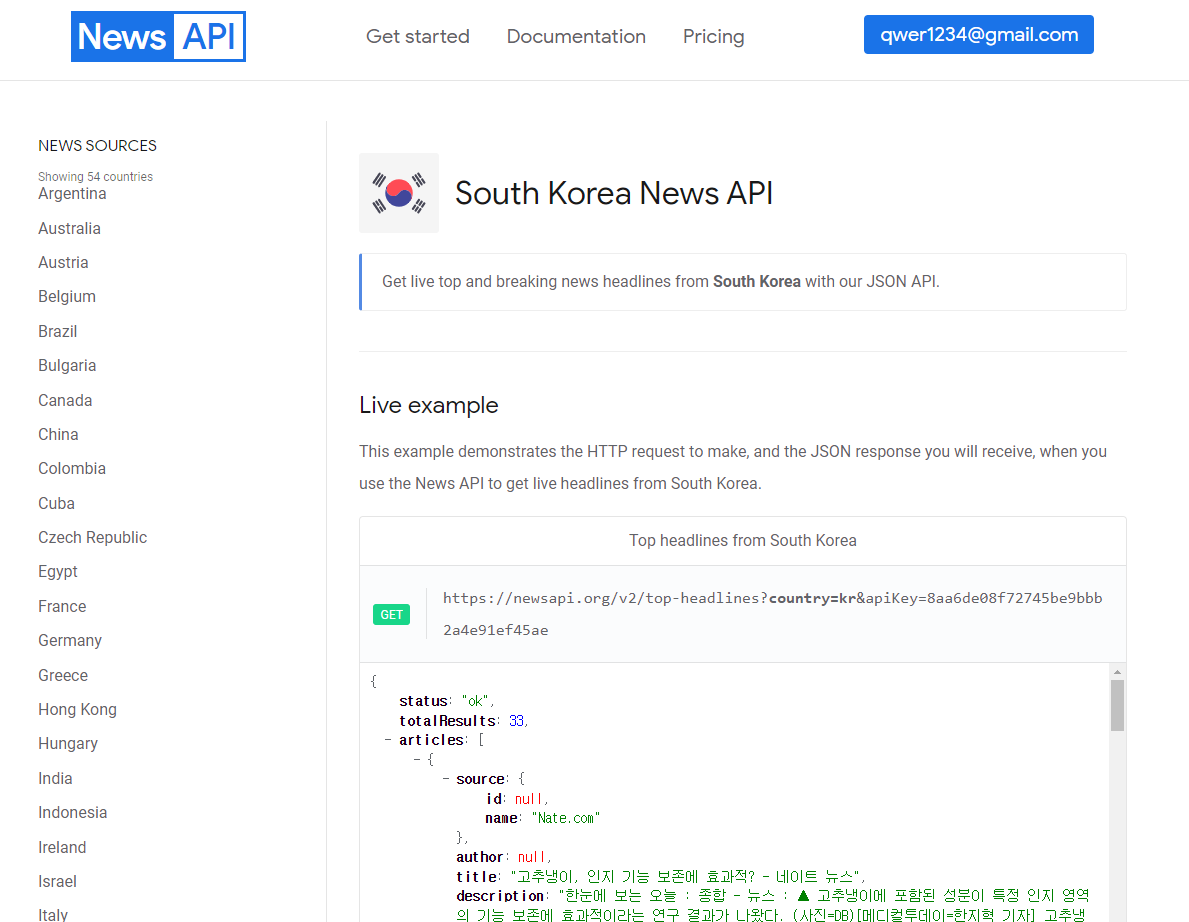This screenshot has height=922, width=1189.
Task: Select Austria in news sources
Action: (63, 262)
